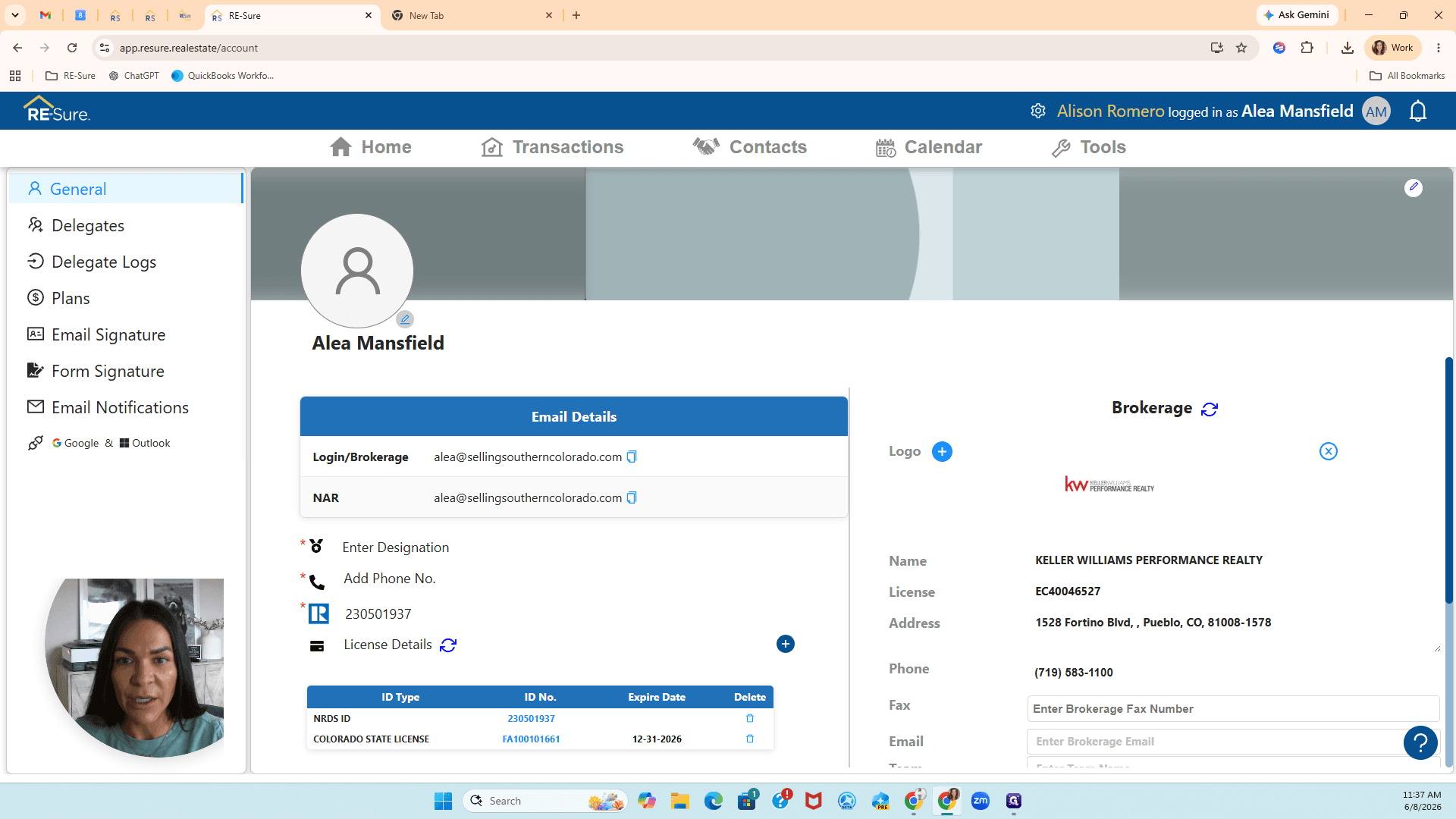Add a brokerage logo with plus icon

click(942, 451)
